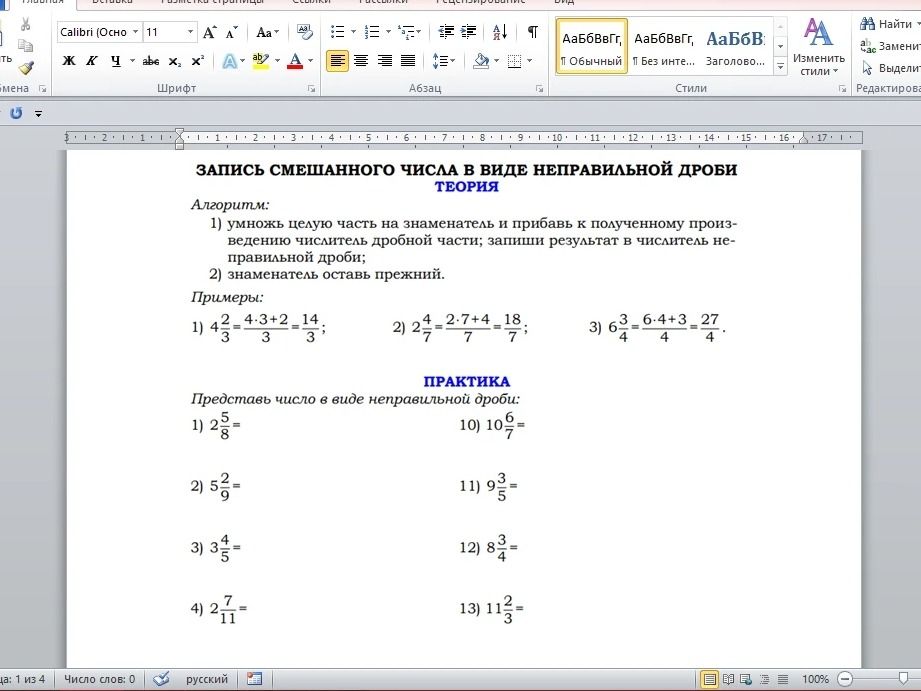
Task: Click the Найти button
Action: tap(890, 24)
